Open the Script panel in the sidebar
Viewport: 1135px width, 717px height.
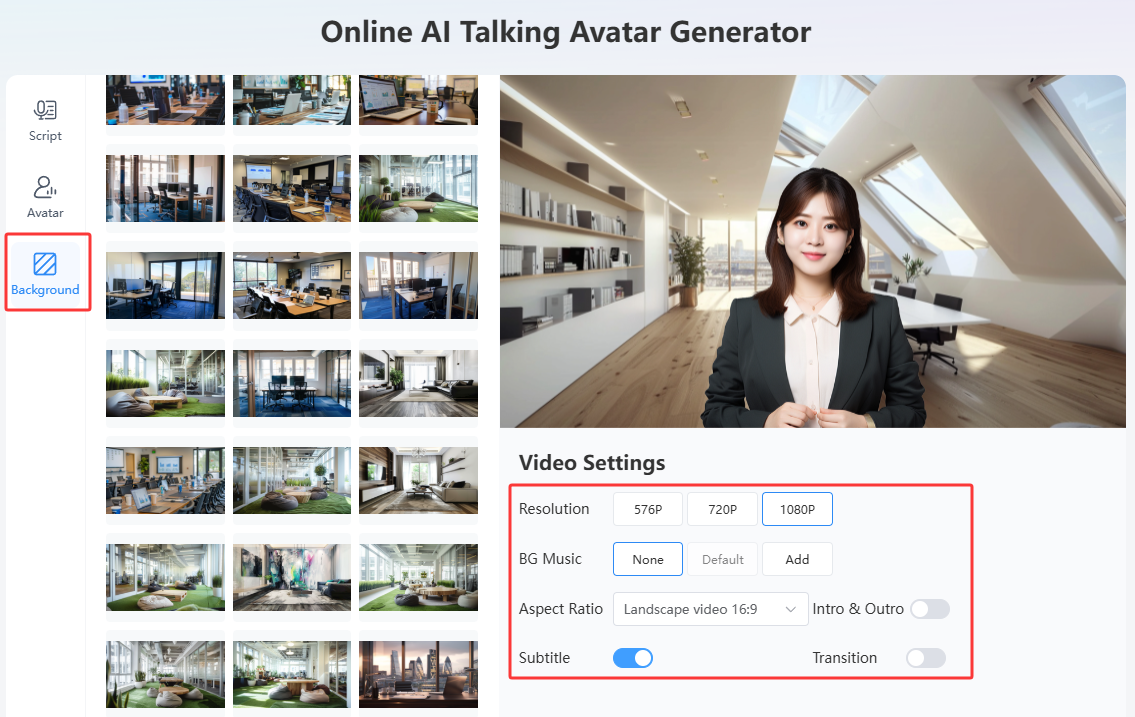(45, 118)
